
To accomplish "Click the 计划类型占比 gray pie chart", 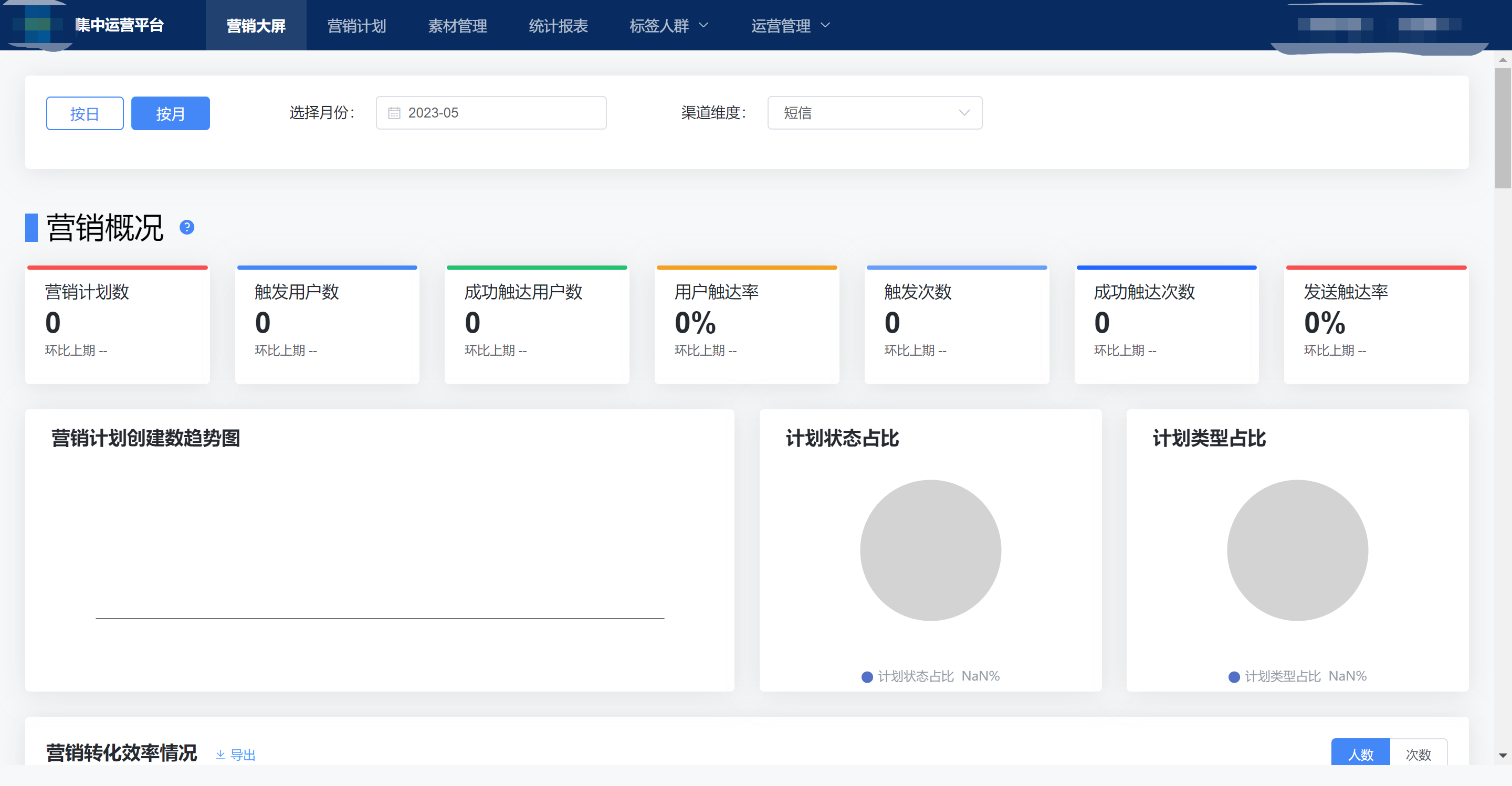I will pos(1297,550).
